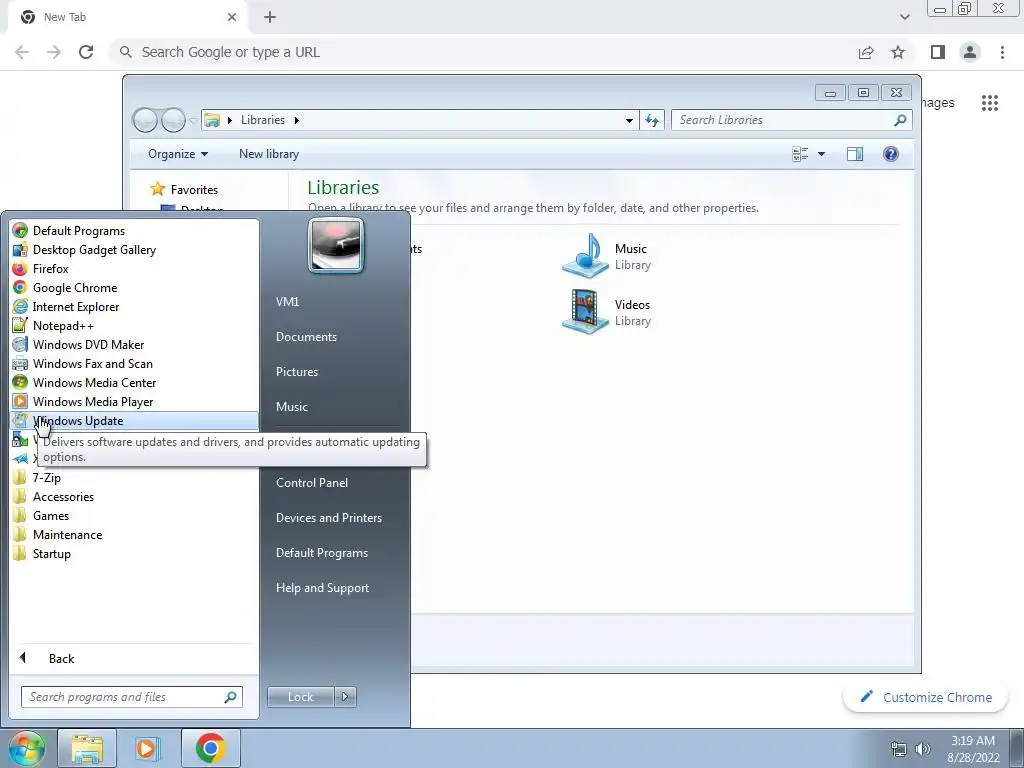Open Pictures from the Start menu
1024x768 pixels.
(296, 372)
